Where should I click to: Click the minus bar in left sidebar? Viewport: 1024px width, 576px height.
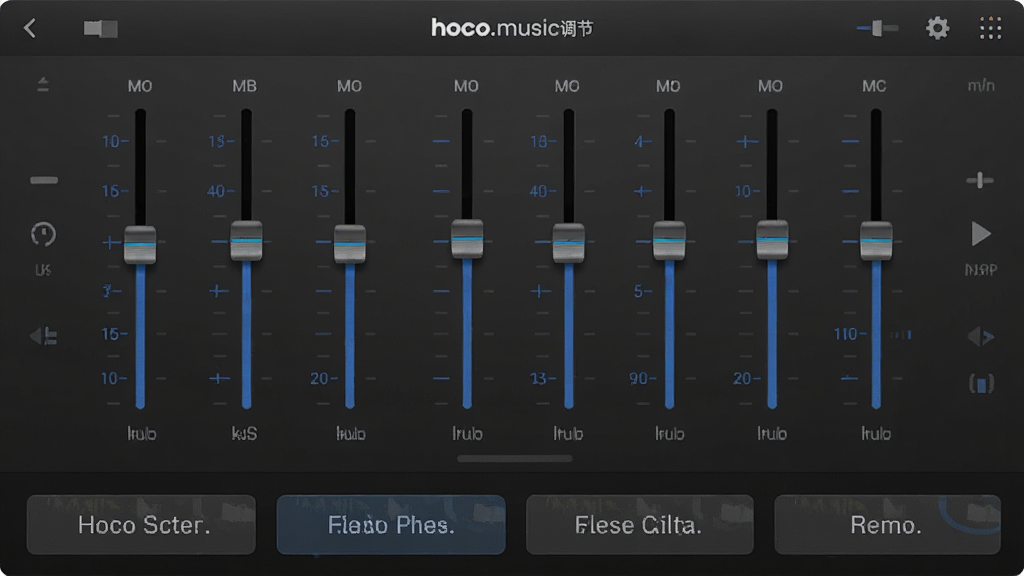44,180
